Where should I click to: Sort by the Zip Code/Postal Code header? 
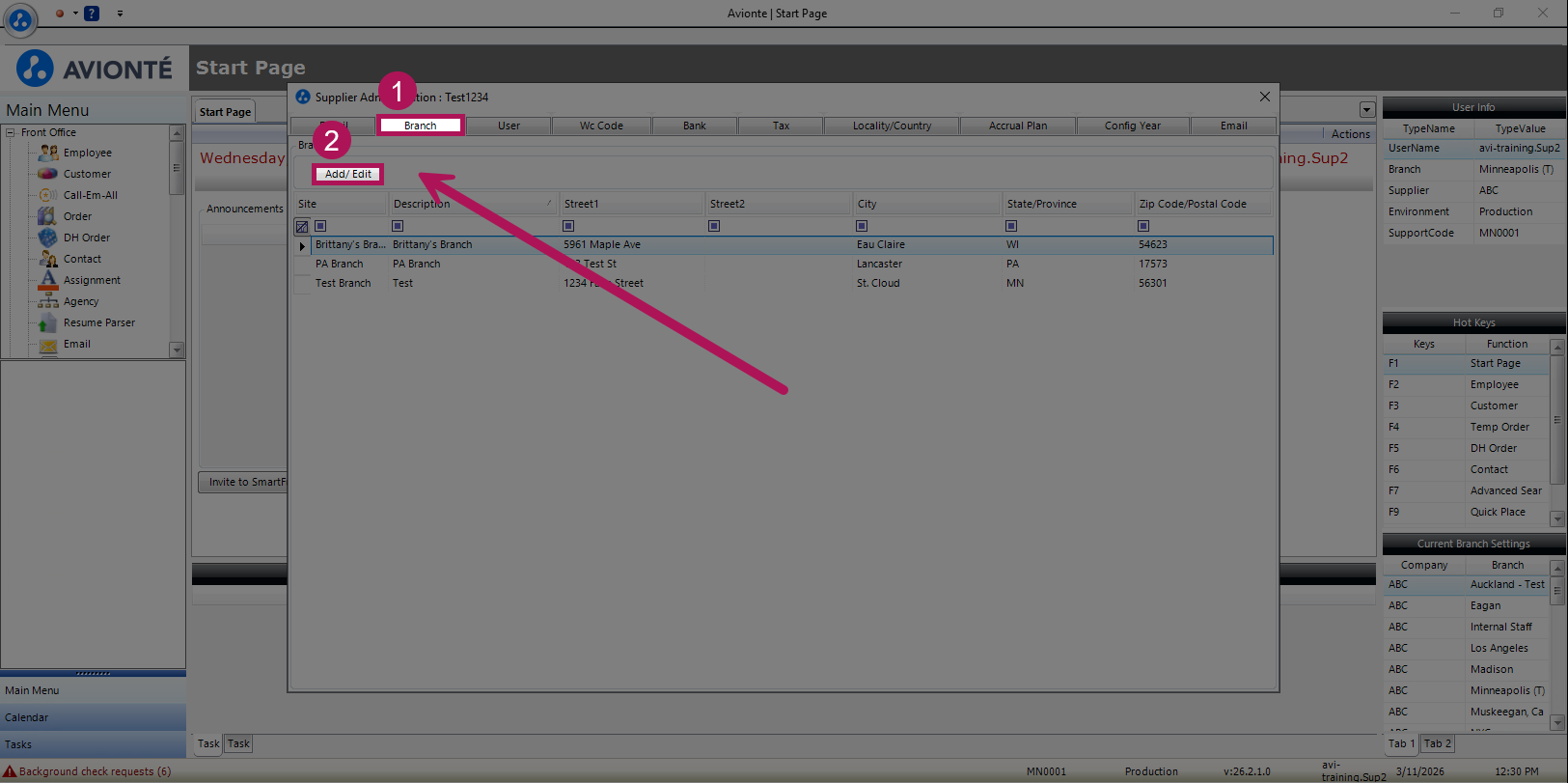1203,204
